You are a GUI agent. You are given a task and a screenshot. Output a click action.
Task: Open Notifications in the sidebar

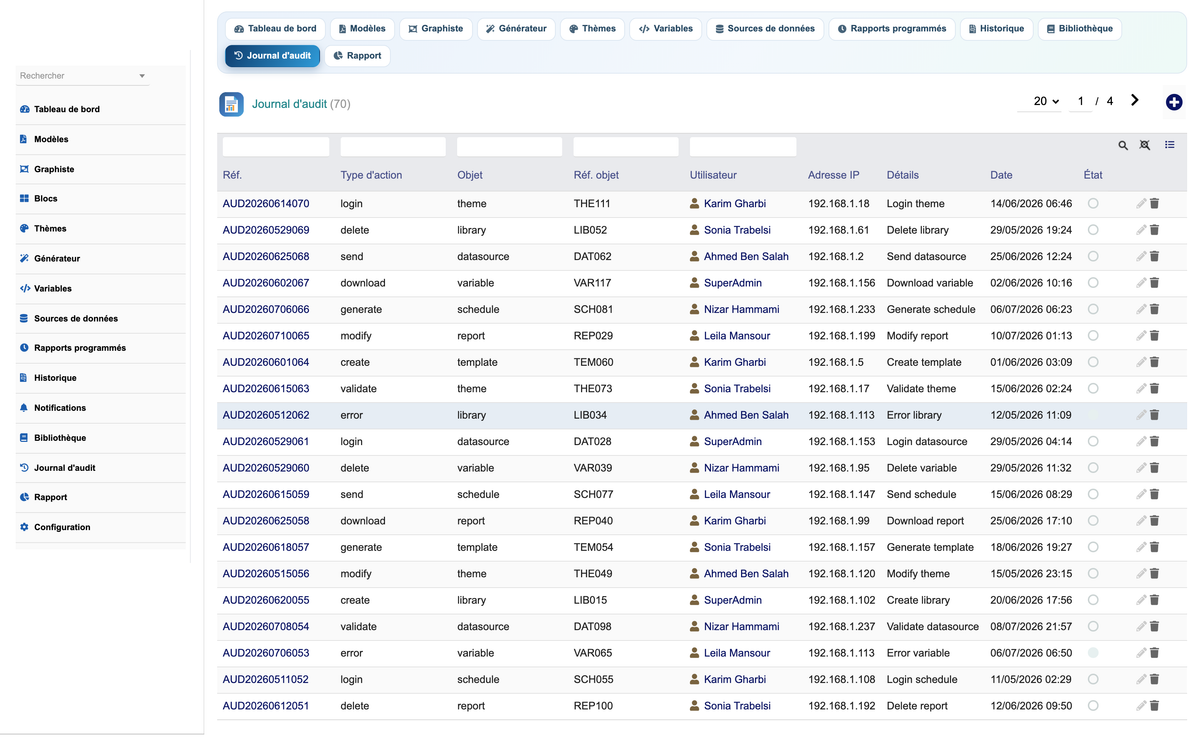pos(60,408)
